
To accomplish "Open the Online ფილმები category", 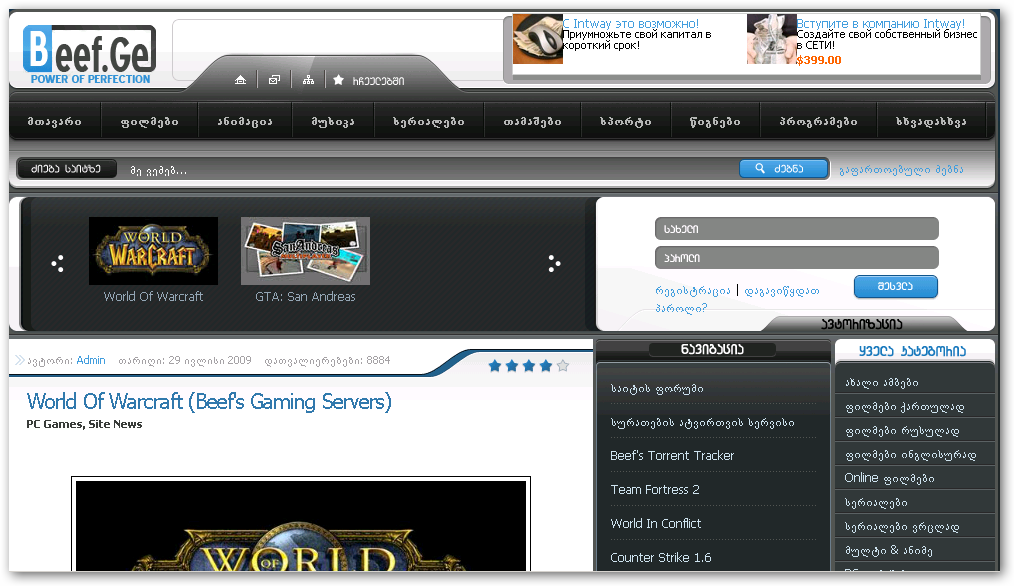I will tap(889, 478).
